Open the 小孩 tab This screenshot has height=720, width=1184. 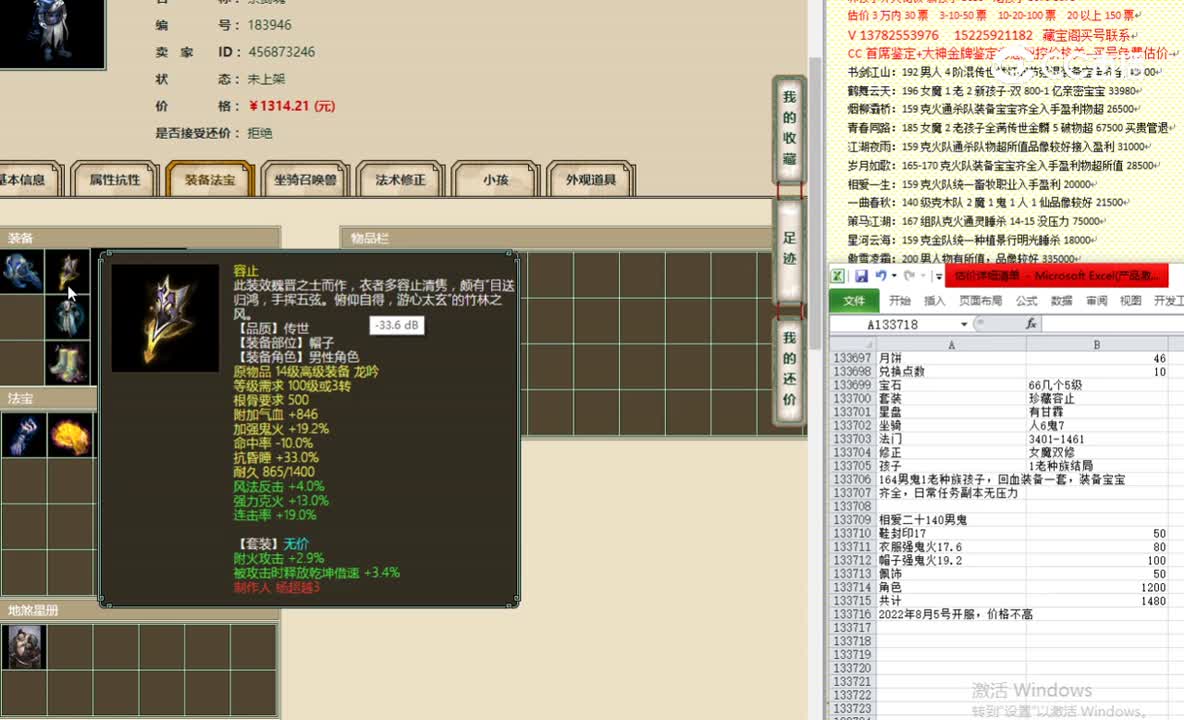495,180
